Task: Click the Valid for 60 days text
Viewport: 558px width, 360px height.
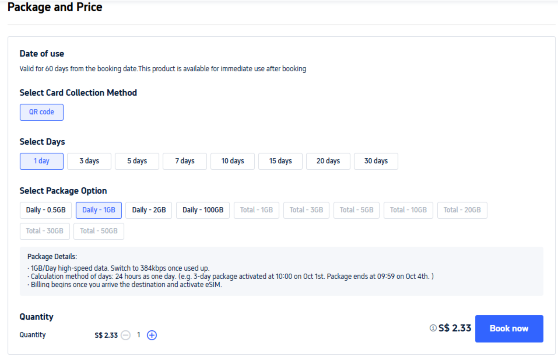Action: (163, 69)
